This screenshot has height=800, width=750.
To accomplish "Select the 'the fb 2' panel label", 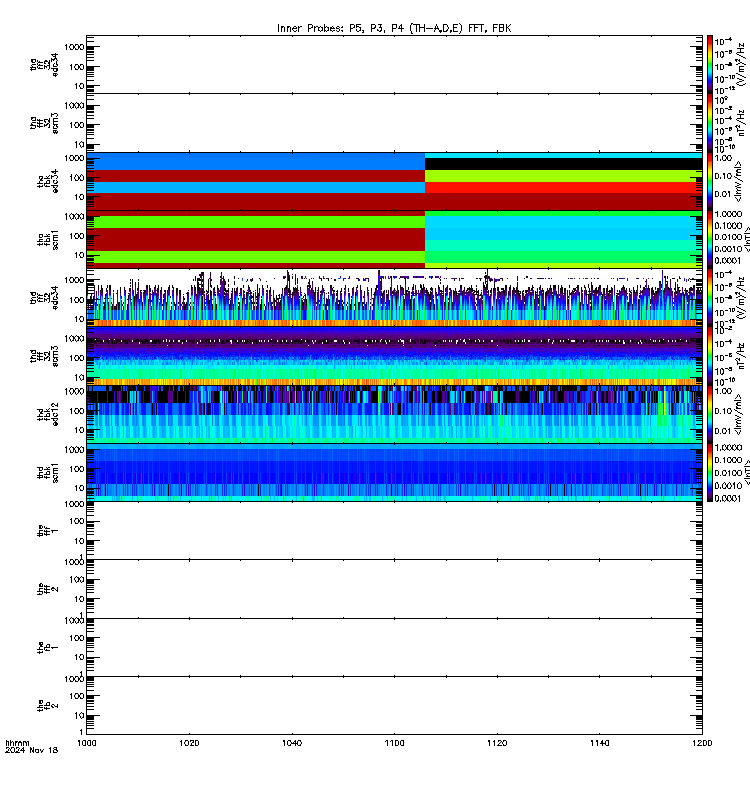I will [48, 705].
